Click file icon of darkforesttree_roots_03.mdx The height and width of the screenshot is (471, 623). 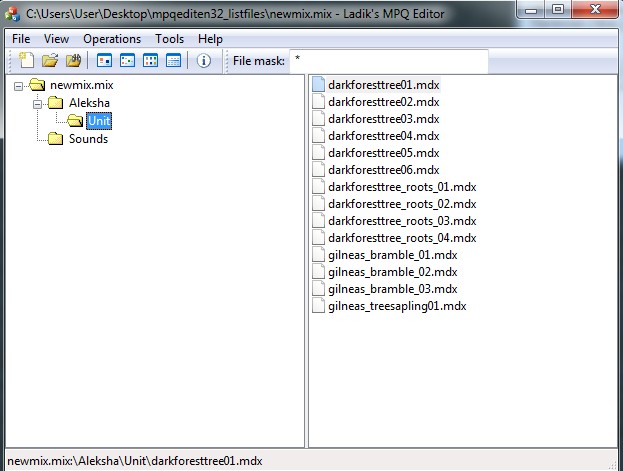[x=318, y=221]
